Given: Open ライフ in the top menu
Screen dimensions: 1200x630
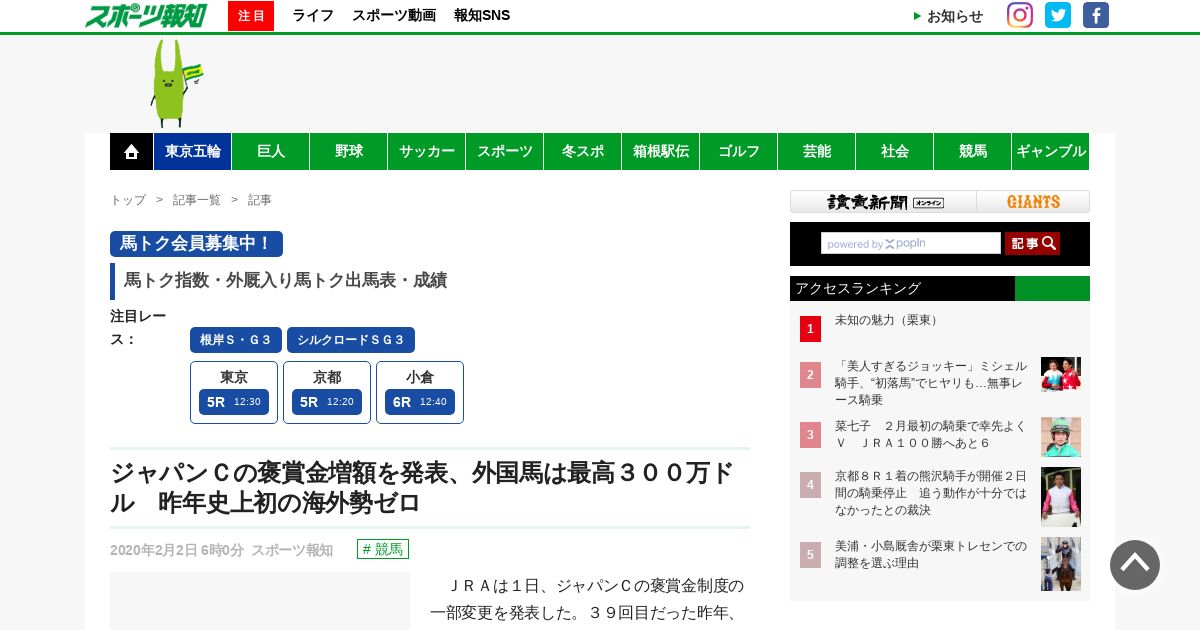Looking at the screenshot, I should point(313,16).
